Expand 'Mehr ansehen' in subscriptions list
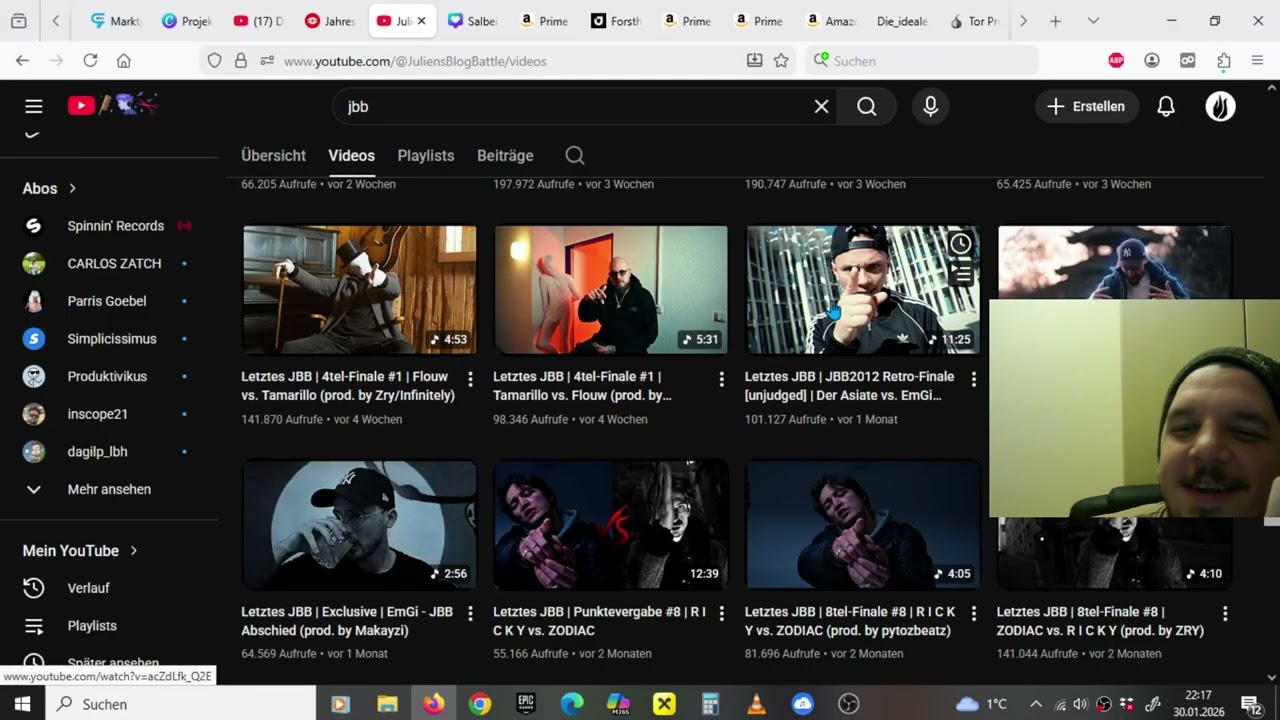1280x720 pixels. pyautogui.click(x=109, y=489)
